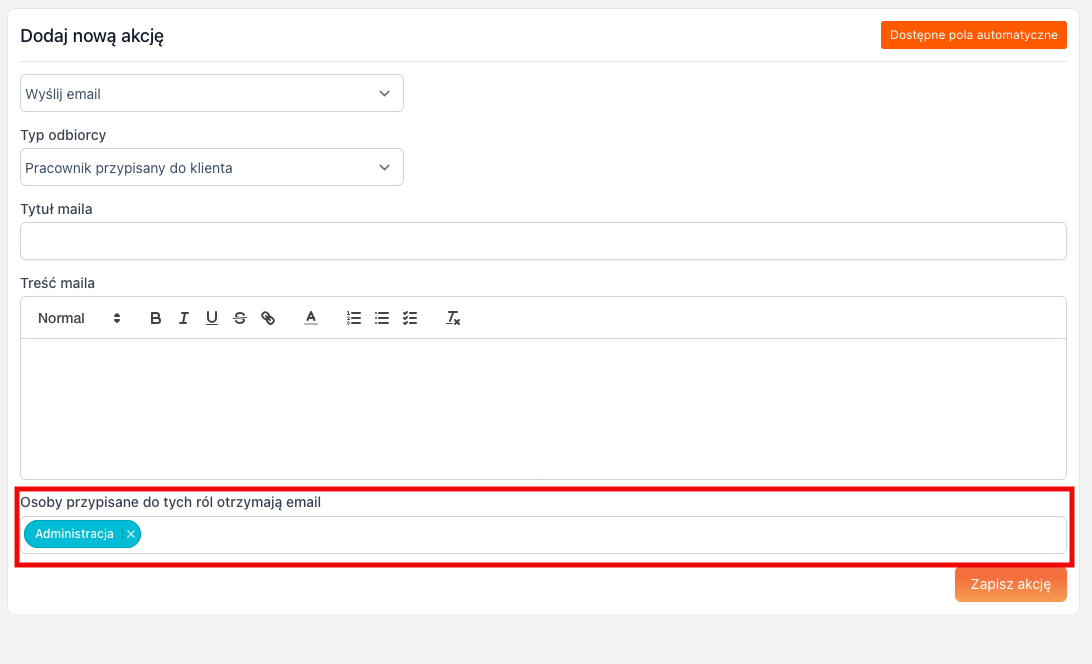
Task: Open the text color picker
Action: point(311,318)
